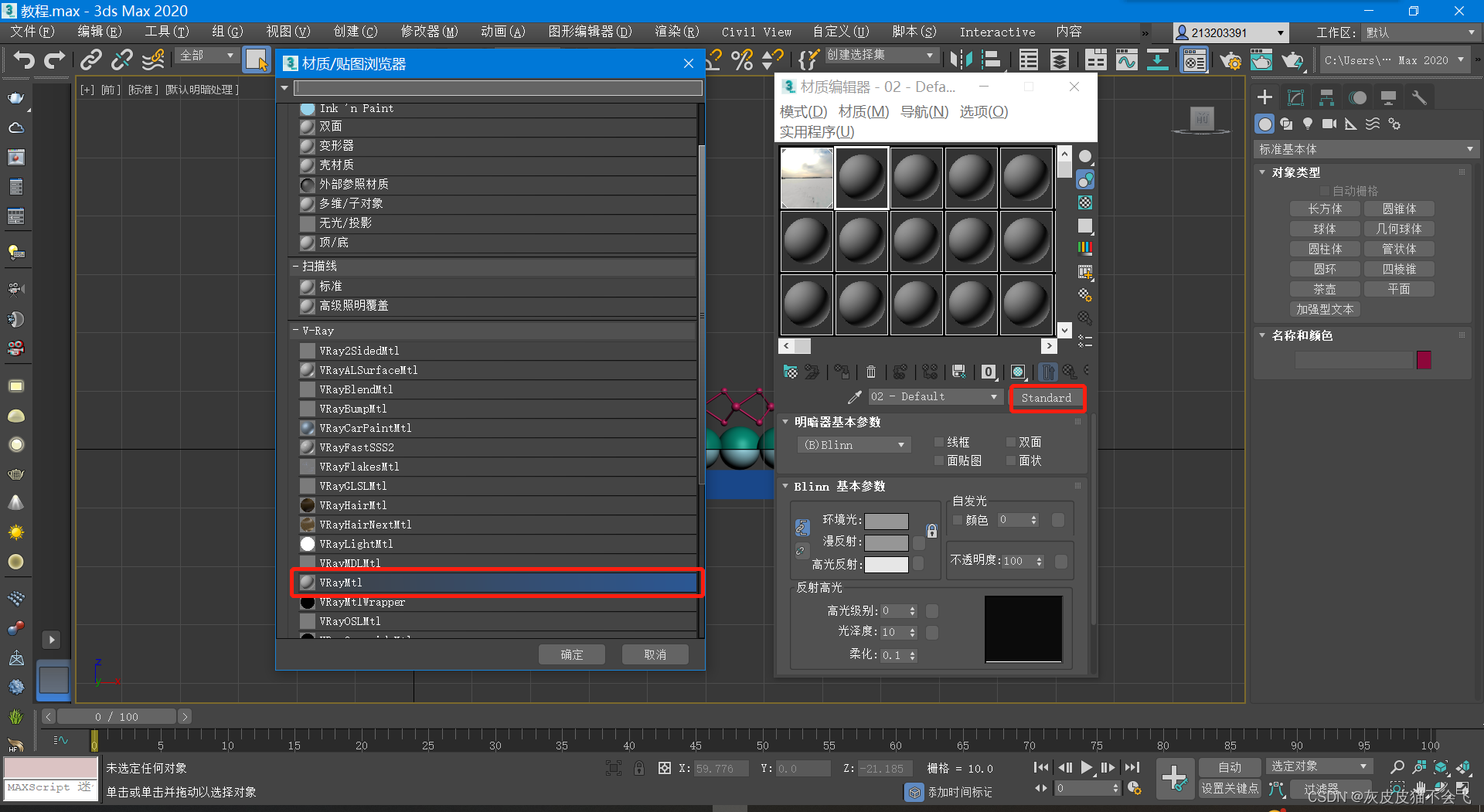Click the 确定 button in browser
The height and width of the screenshot is (812, 1484).
572,654
